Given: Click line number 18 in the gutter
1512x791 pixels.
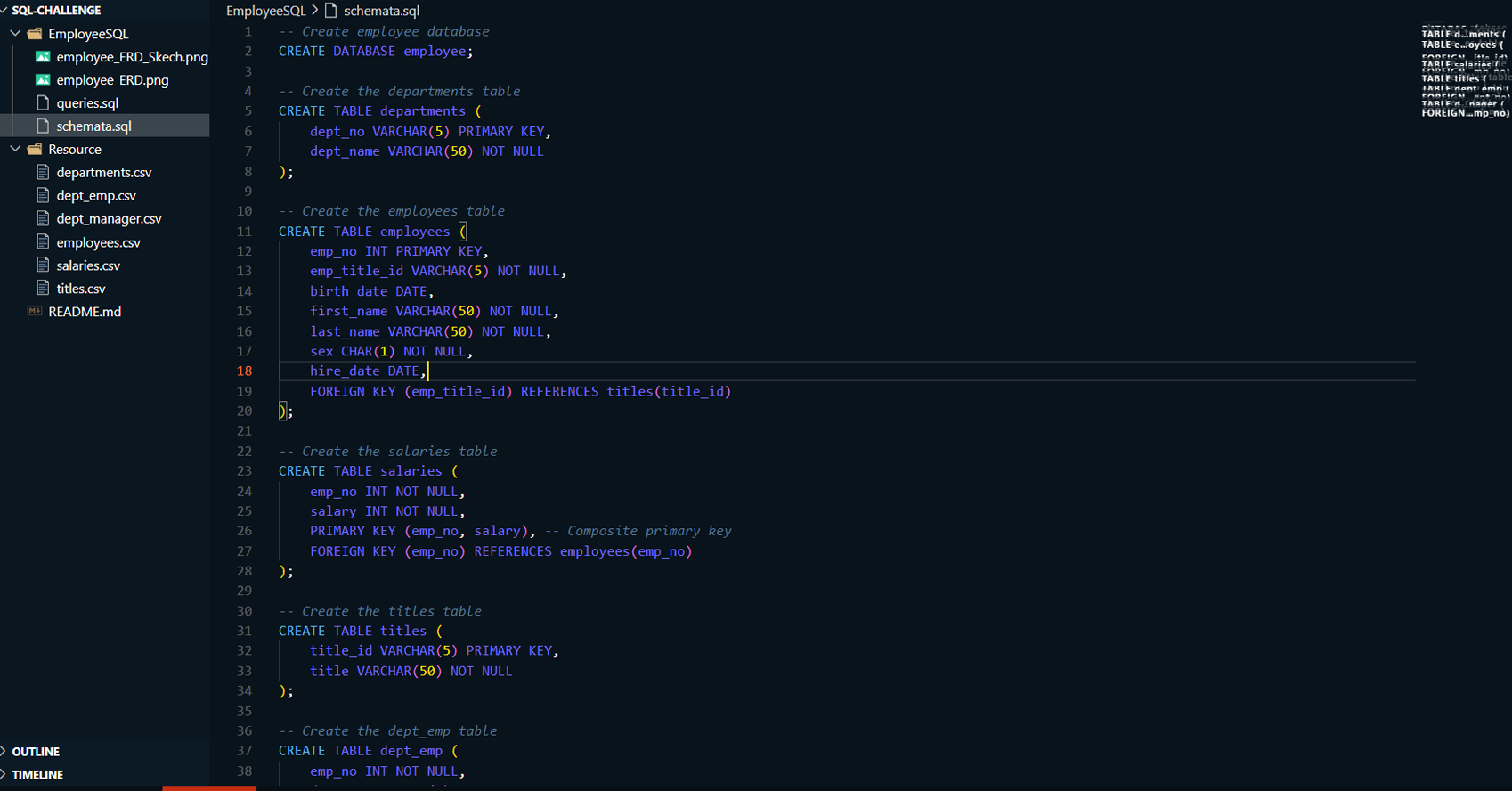Looking at the screenshot, I should (x=244, y=371).
